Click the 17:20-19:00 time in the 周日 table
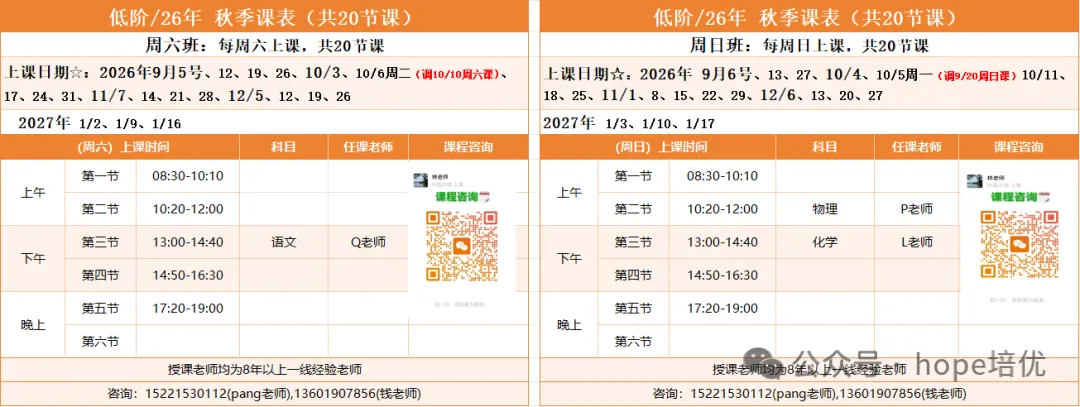 coord(722,309)
